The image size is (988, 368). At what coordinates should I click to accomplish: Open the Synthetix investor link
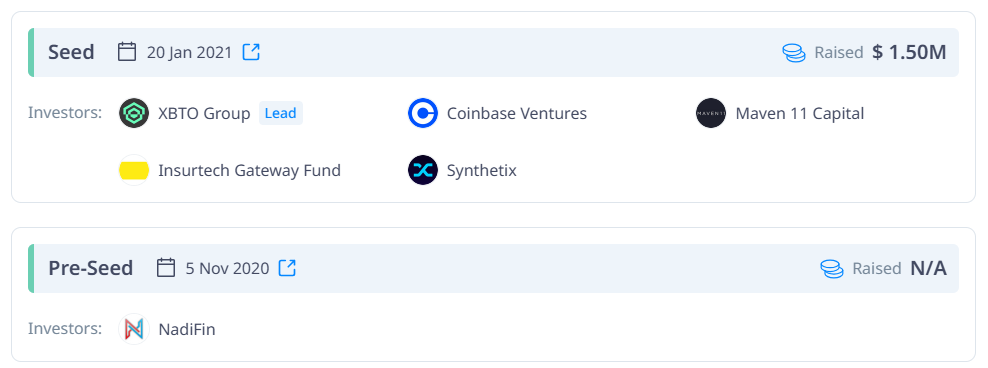pos(481,170)
